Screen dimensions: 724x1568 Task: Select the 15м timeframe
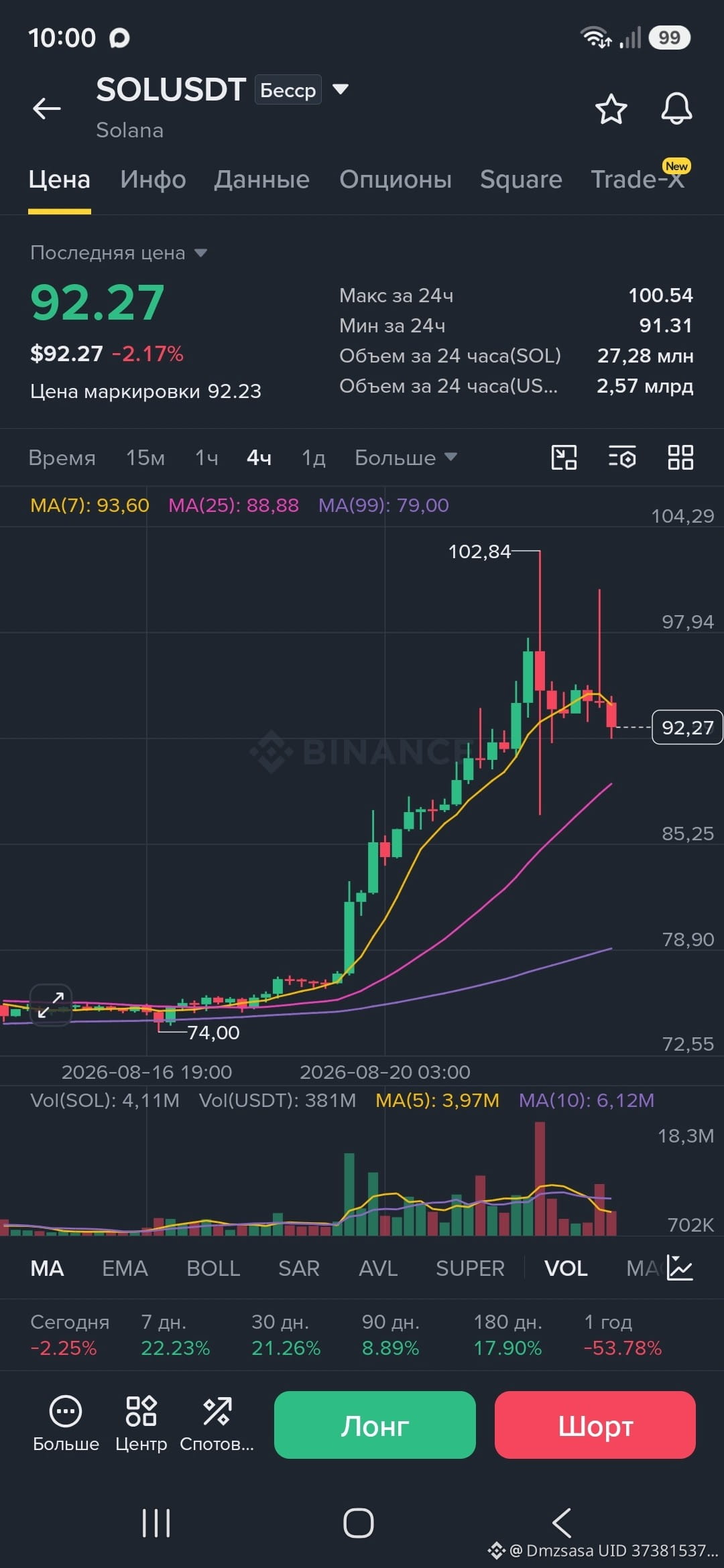pos(145,458)
